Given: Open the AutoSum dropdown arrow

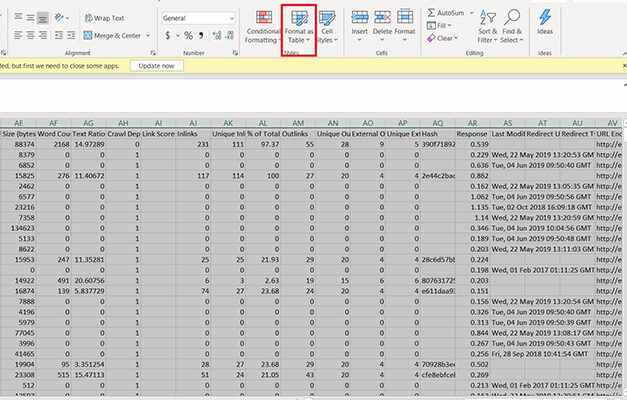Looking at the screenshot, I should tap(472, 13).
